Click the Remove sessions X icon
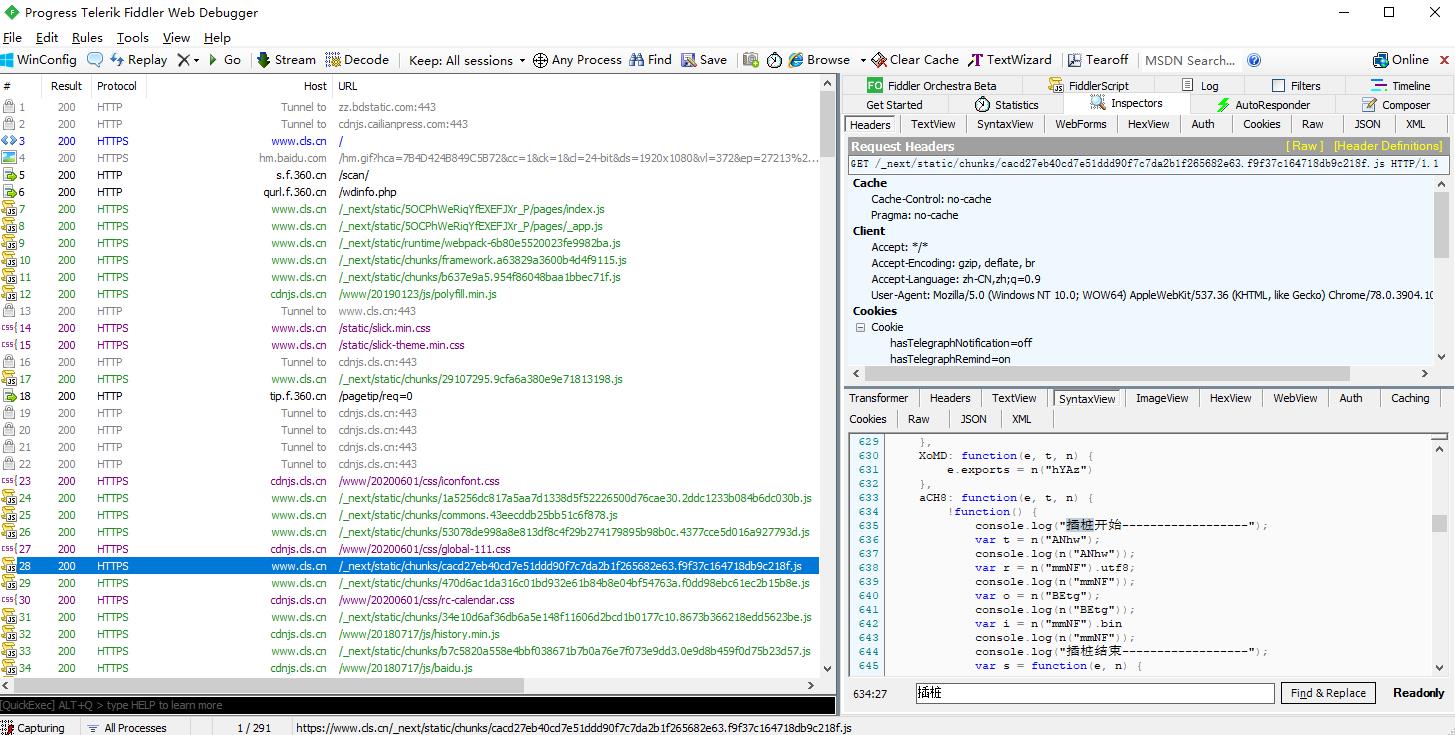The height and width of the screenshot is (735, 1455). tap(183, 60)
